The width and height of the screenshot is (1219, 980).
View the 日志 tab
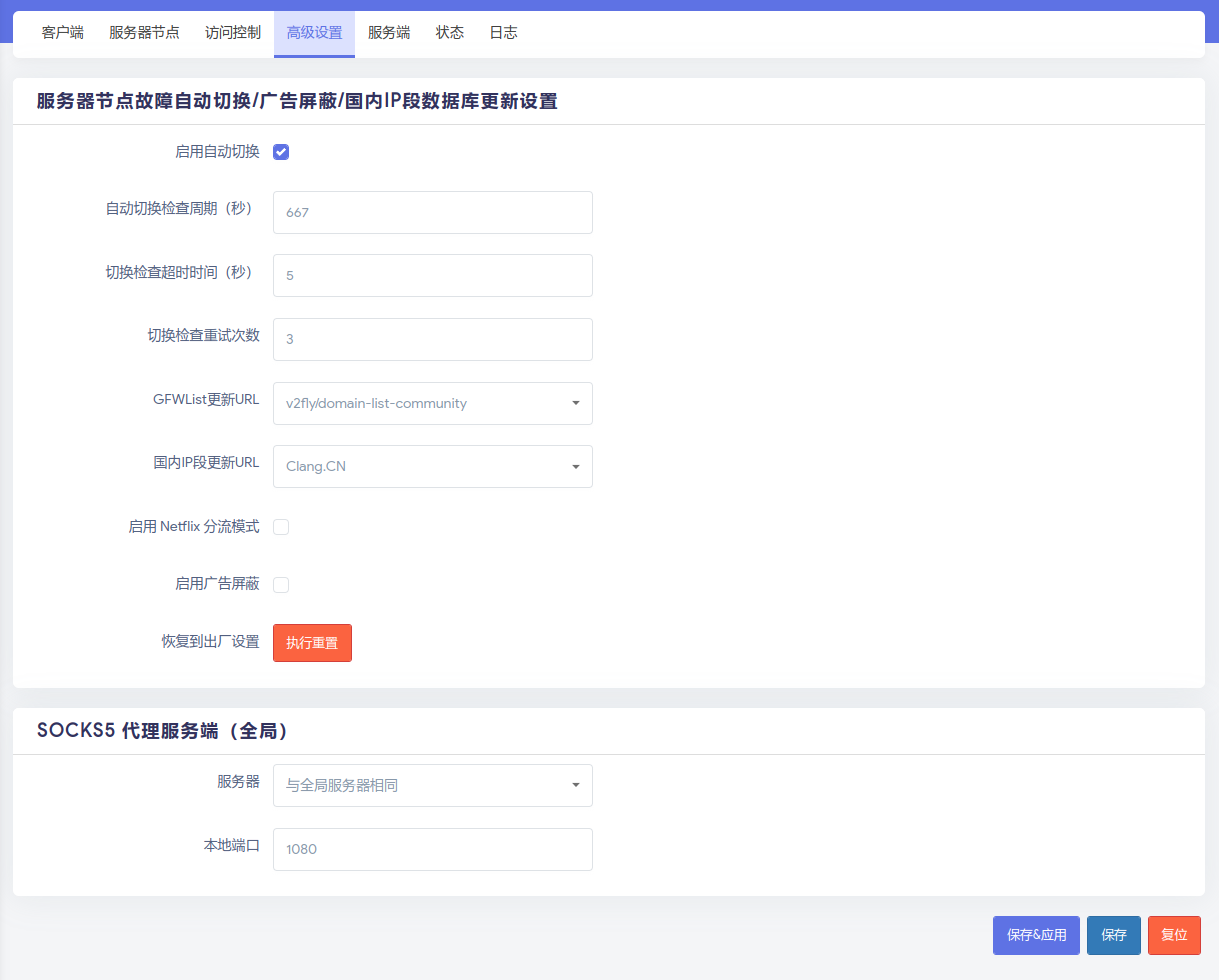point(503,33)
